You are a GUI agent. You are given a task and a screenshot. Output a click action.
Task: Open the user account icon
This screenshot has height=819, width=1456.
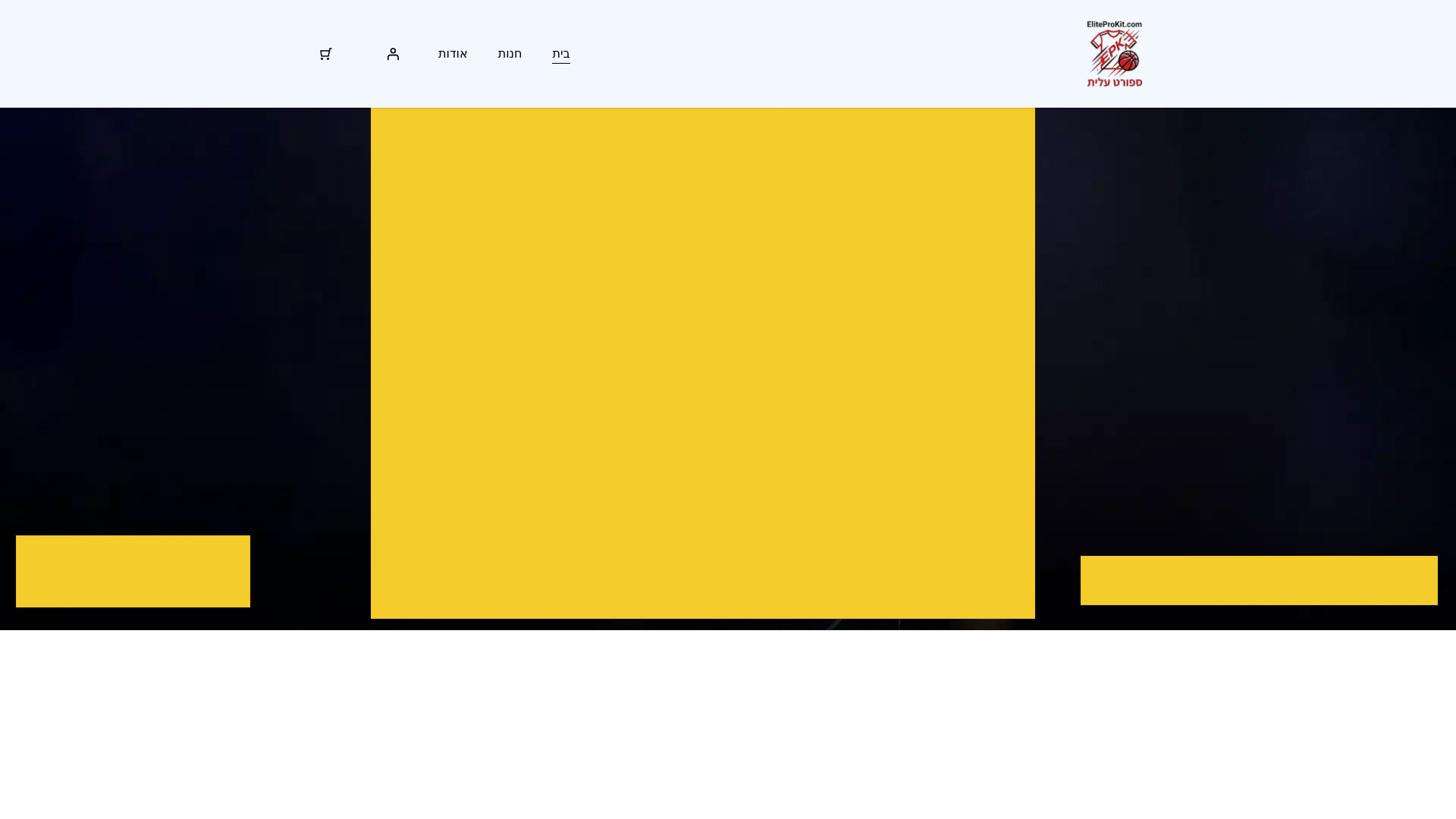coord(393,54)
